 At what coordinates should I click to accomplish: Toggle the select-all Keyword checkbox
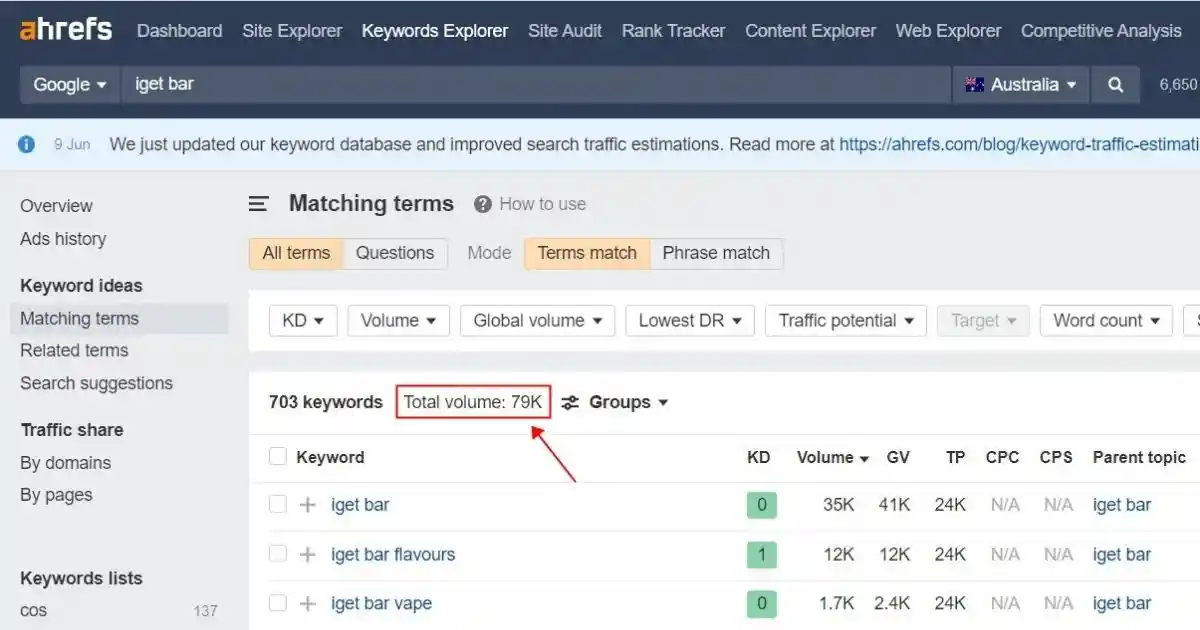click(x=278, y=457)
